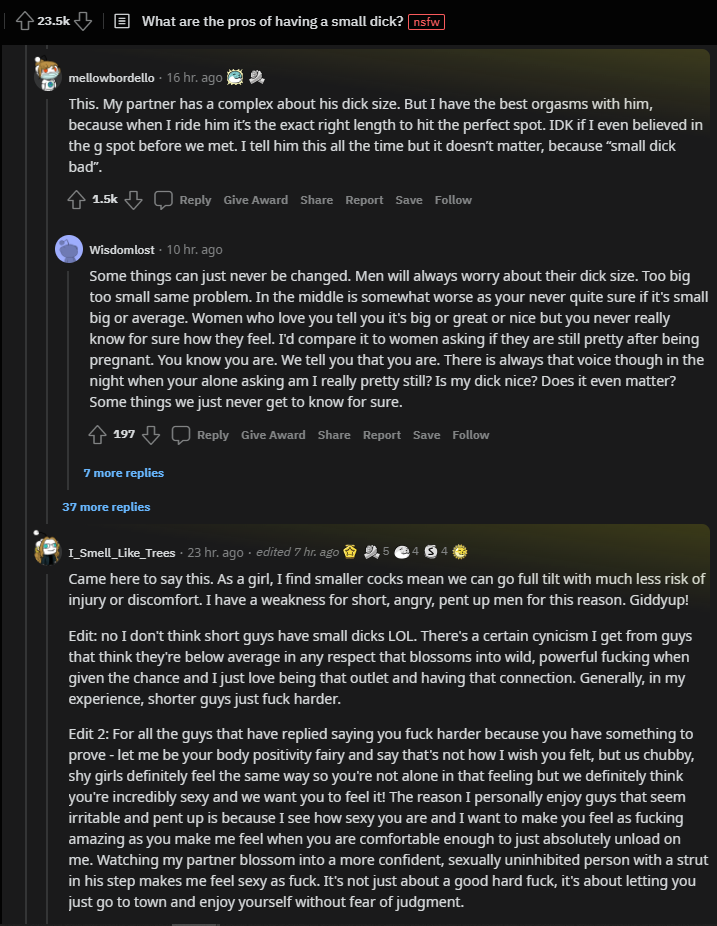The width and height of the screenshot is (717, 926).
Task: Open Wisdomlost's user profile
Action: coord(123,250)
